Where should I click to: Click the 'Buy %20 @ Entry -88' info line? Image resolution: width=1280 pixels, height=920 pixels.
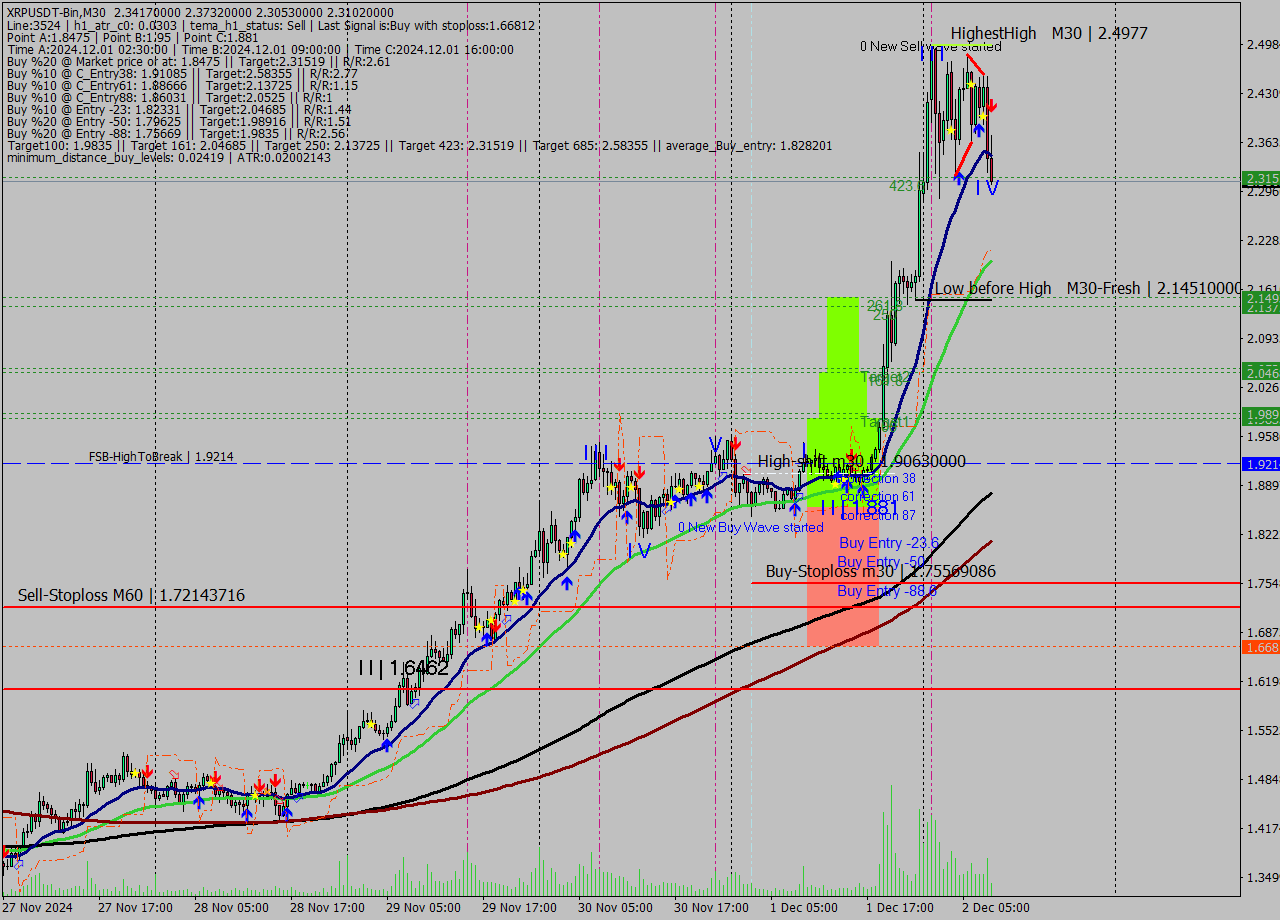[x=177, y=133]
